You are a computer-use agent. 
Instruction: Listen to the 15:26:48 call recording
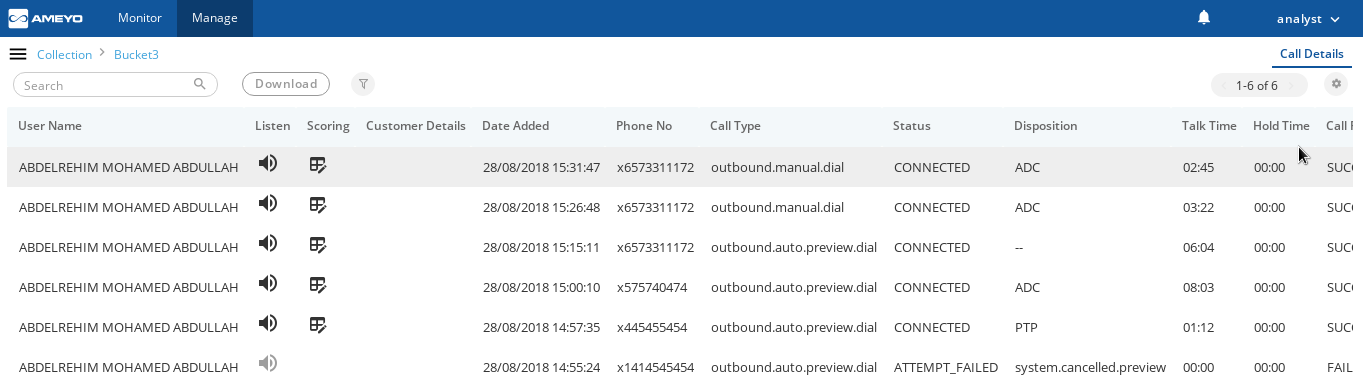click(267, 204)
